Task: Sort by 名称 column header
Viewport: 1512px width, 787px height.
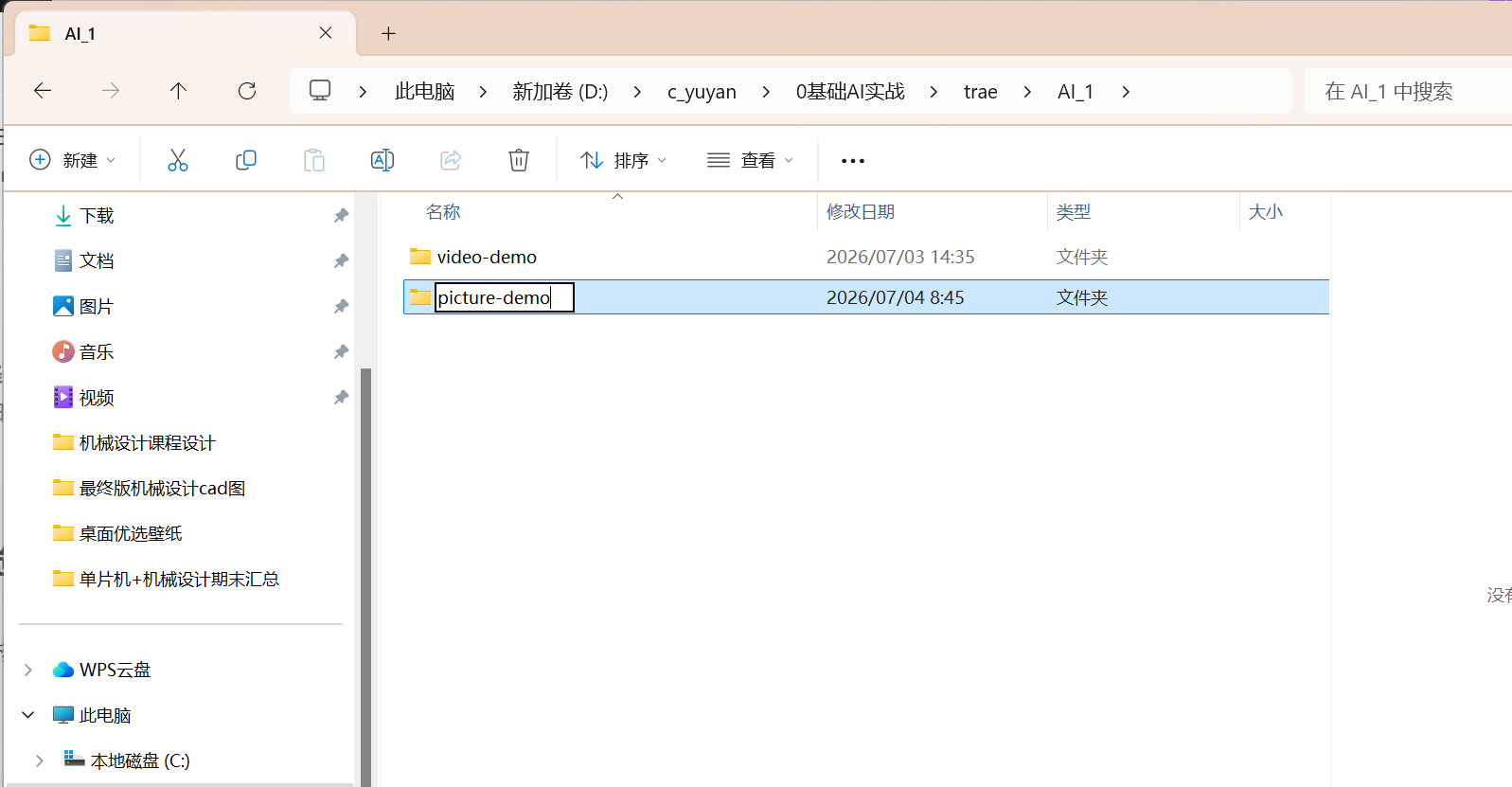Action: (443, 212)
